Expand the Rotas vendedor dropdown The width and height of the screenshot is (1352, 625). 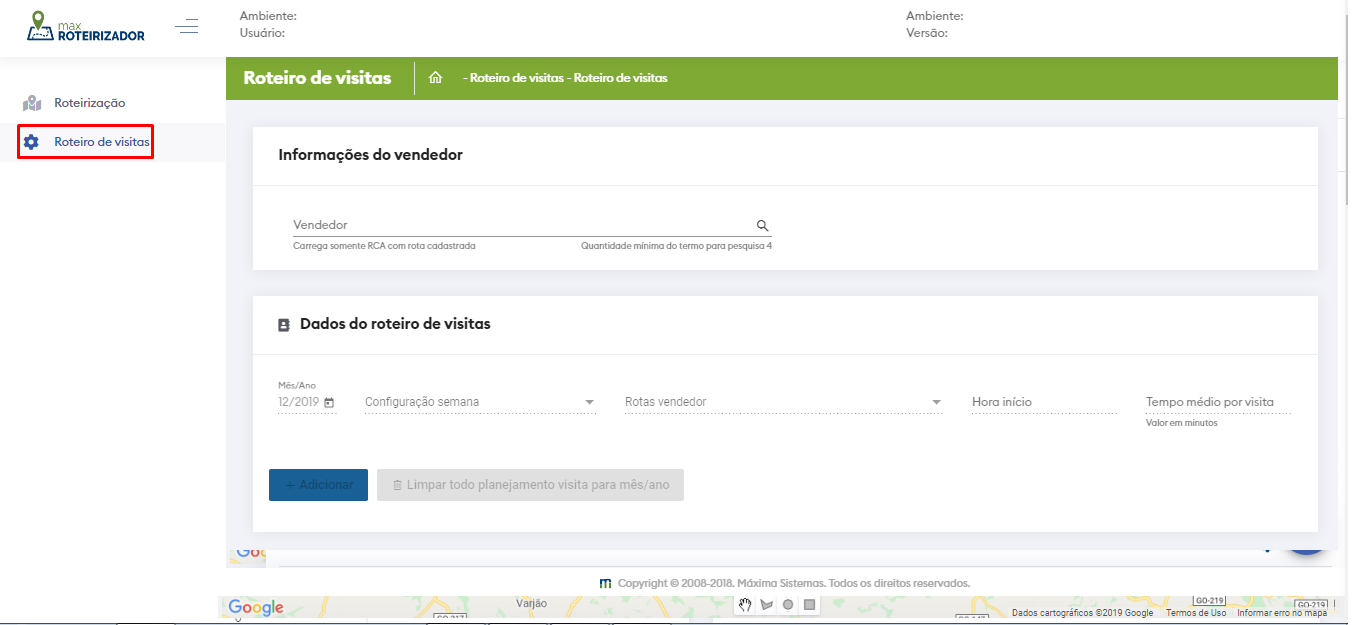(x=936, y=403)
